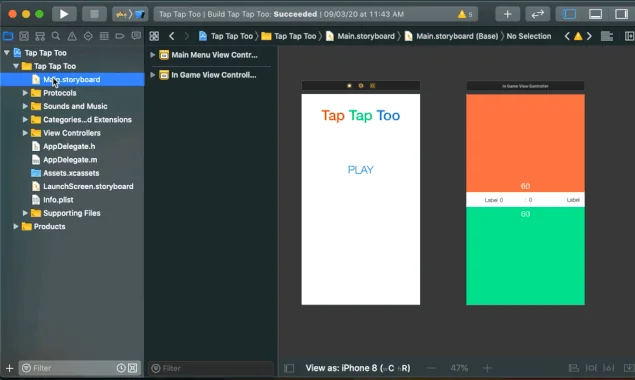Toggle the code review arrows button
The height and width of the screenshot is (380, 635).
(537, 14)
